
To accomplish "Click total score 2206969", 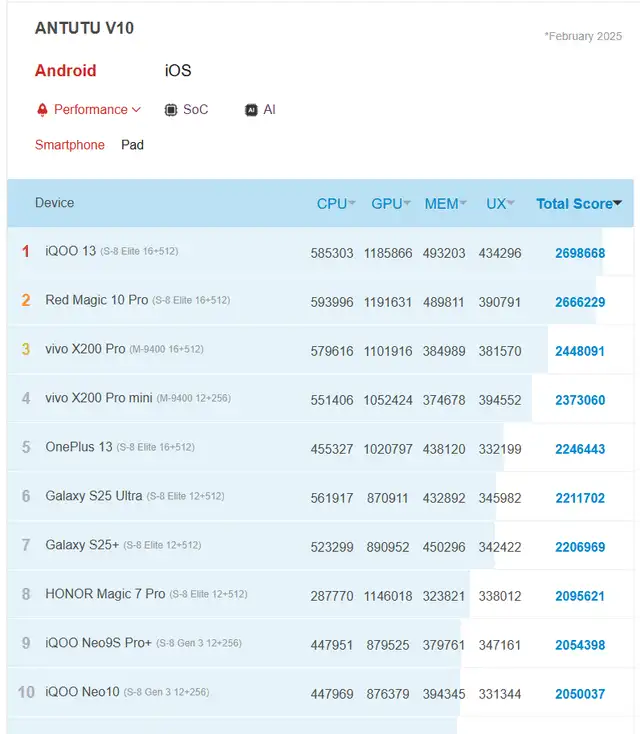I will click(x=580, y=547).
